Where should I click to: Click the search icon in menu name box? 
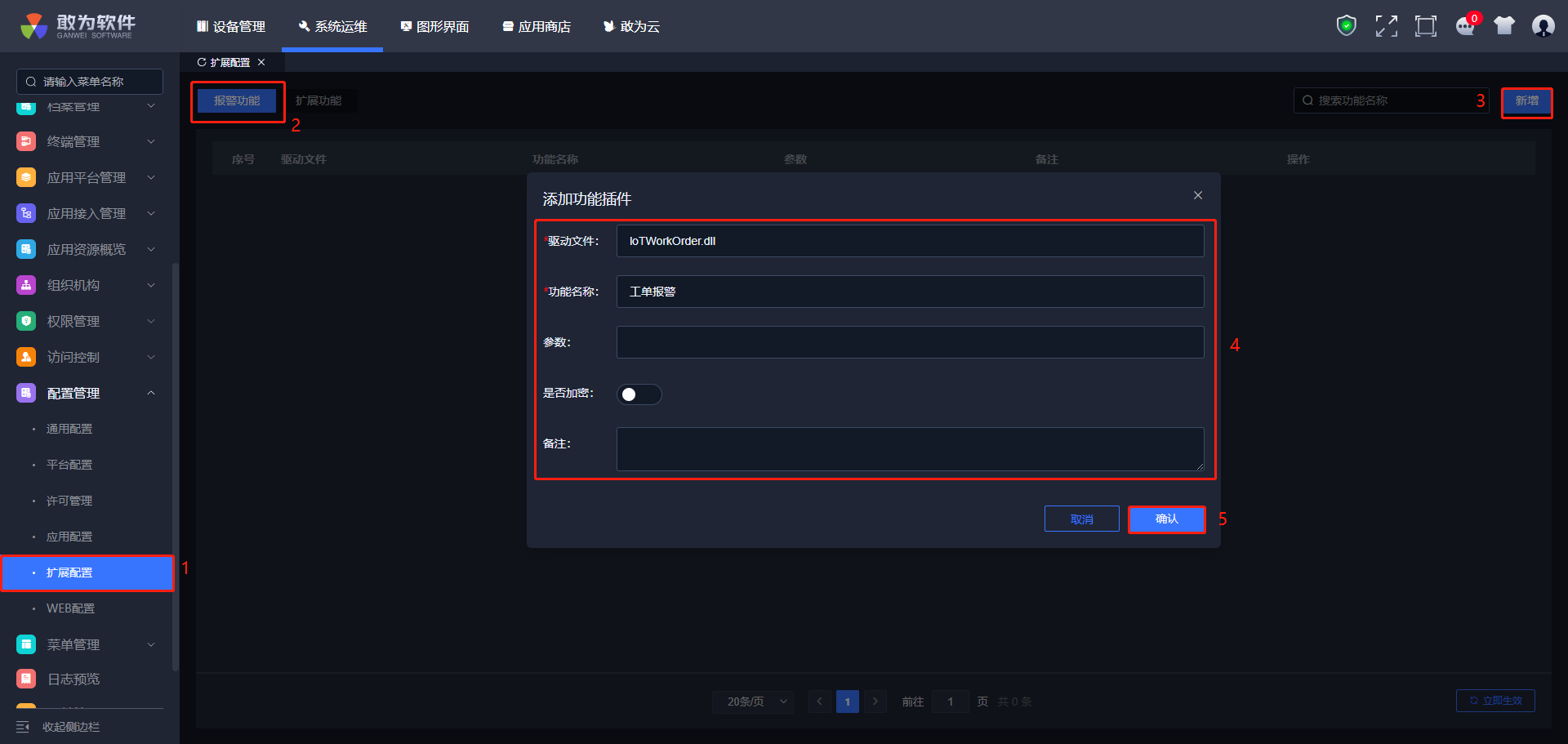[x=31, y=82]
